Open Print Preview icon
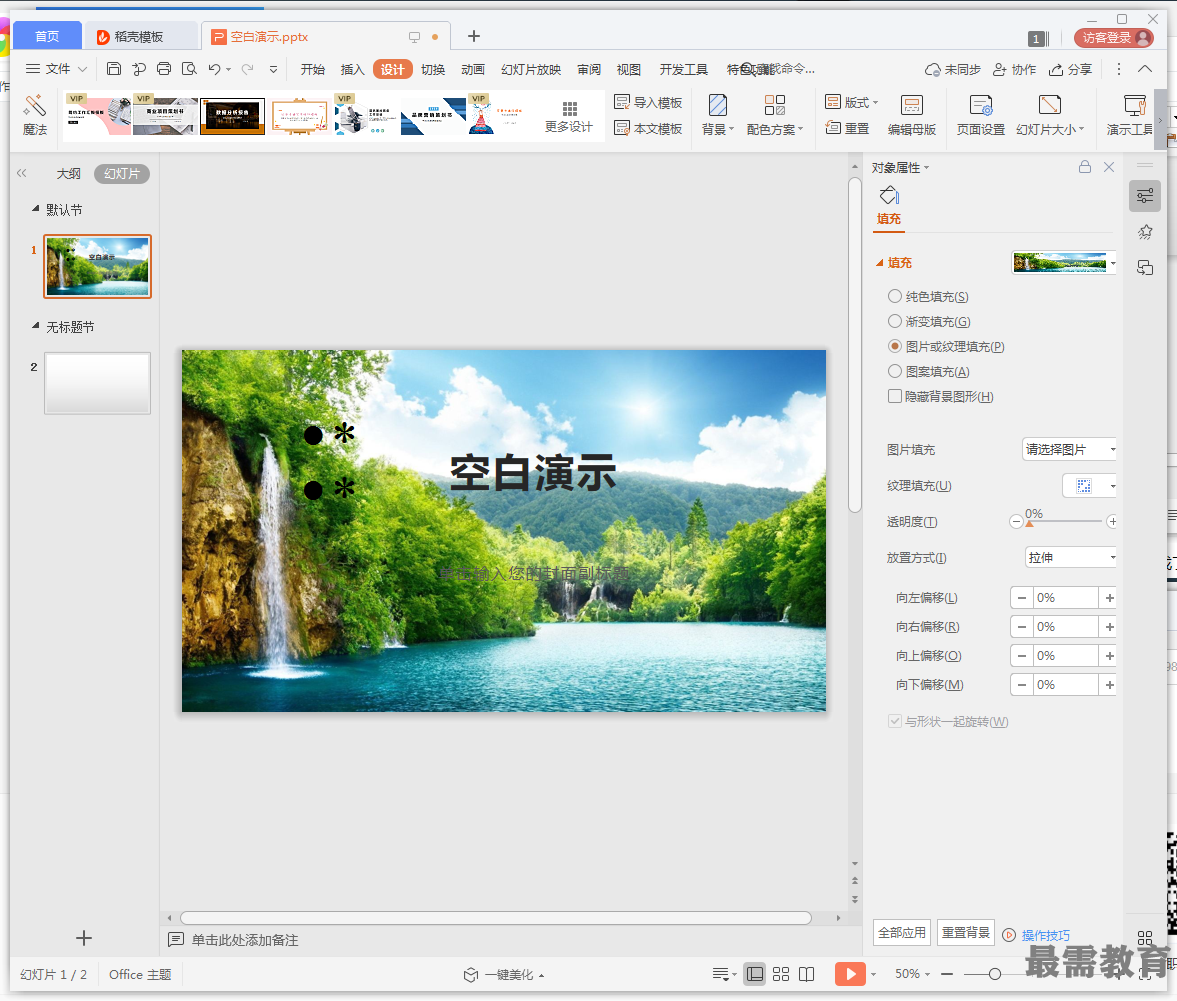The image size is (1177, 1001). point(189,69)
